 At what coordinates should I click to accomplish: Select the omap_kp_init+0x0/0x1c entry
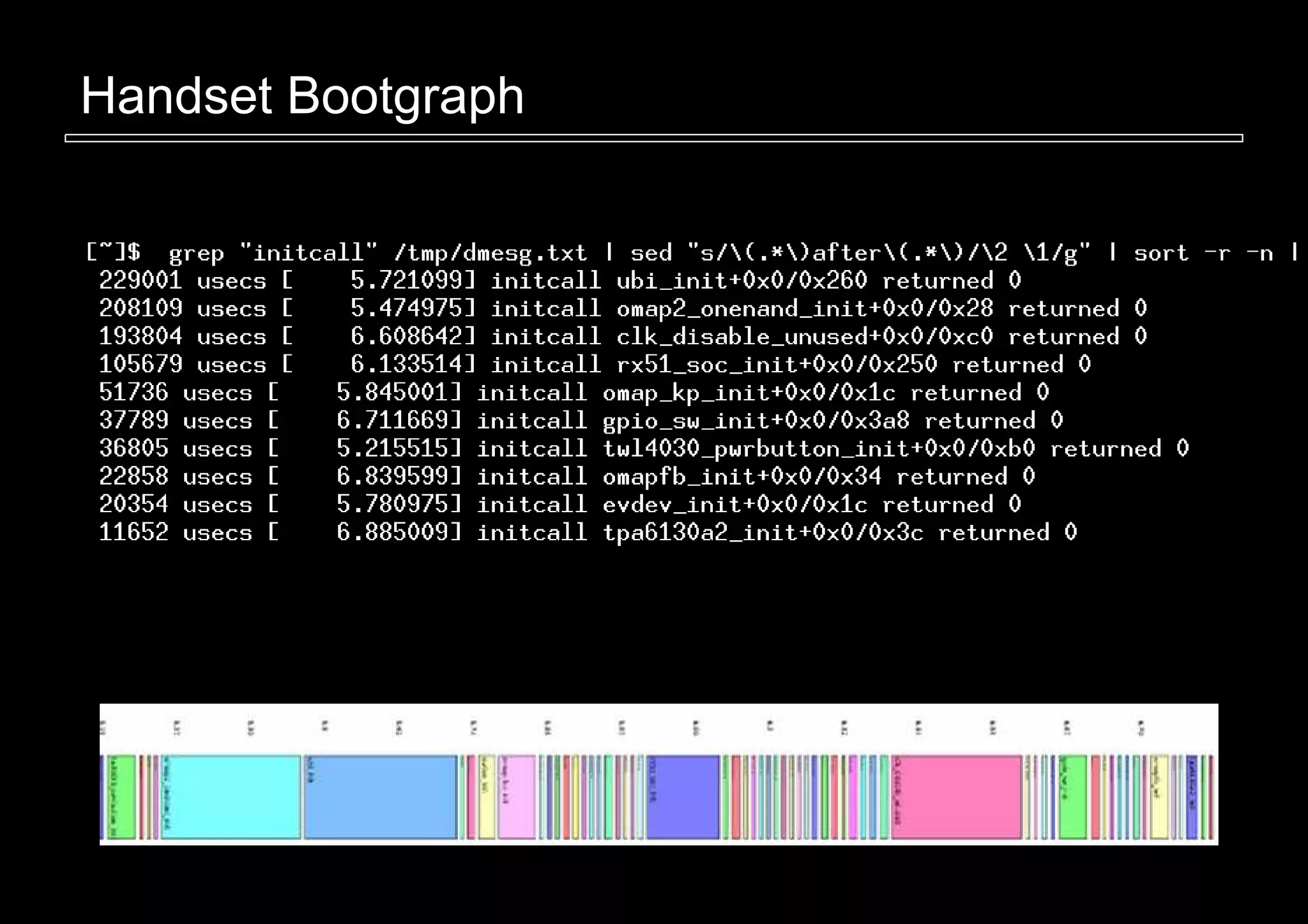[x=749, y=393]
